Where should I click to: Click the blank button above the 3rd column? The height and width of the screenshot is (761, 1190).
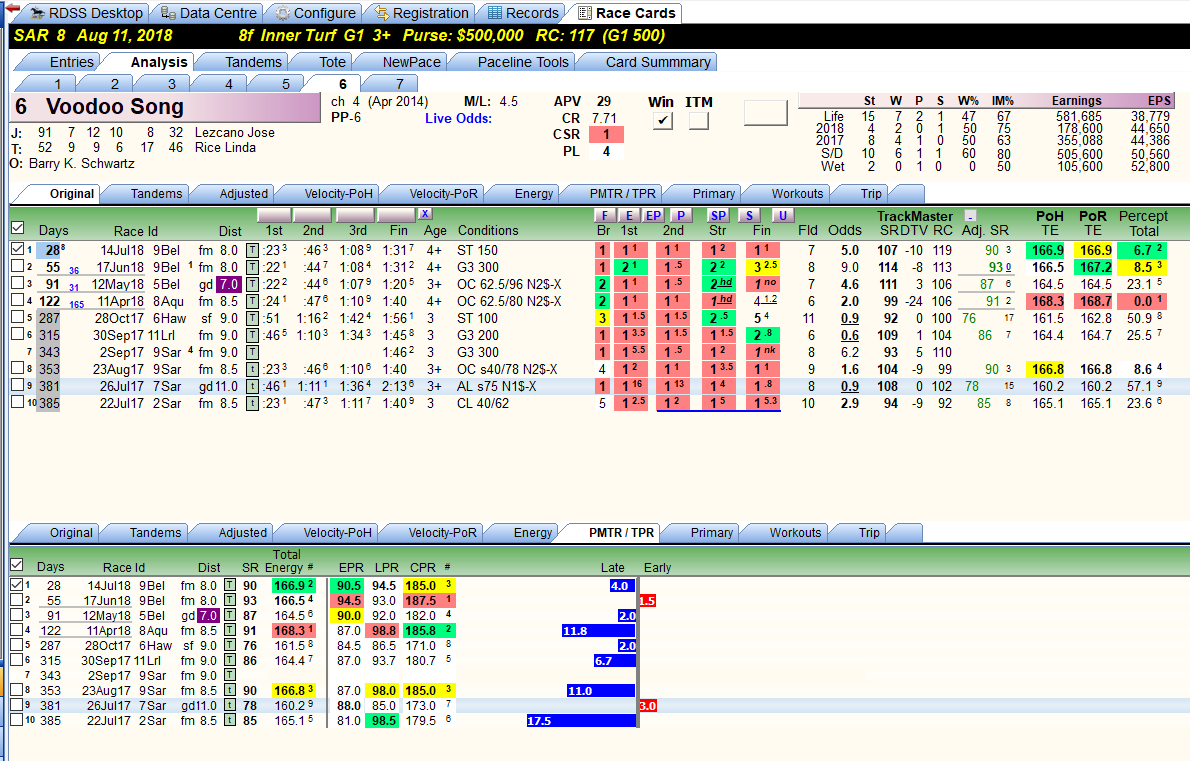pyautogui.click(x=355, y=215)
